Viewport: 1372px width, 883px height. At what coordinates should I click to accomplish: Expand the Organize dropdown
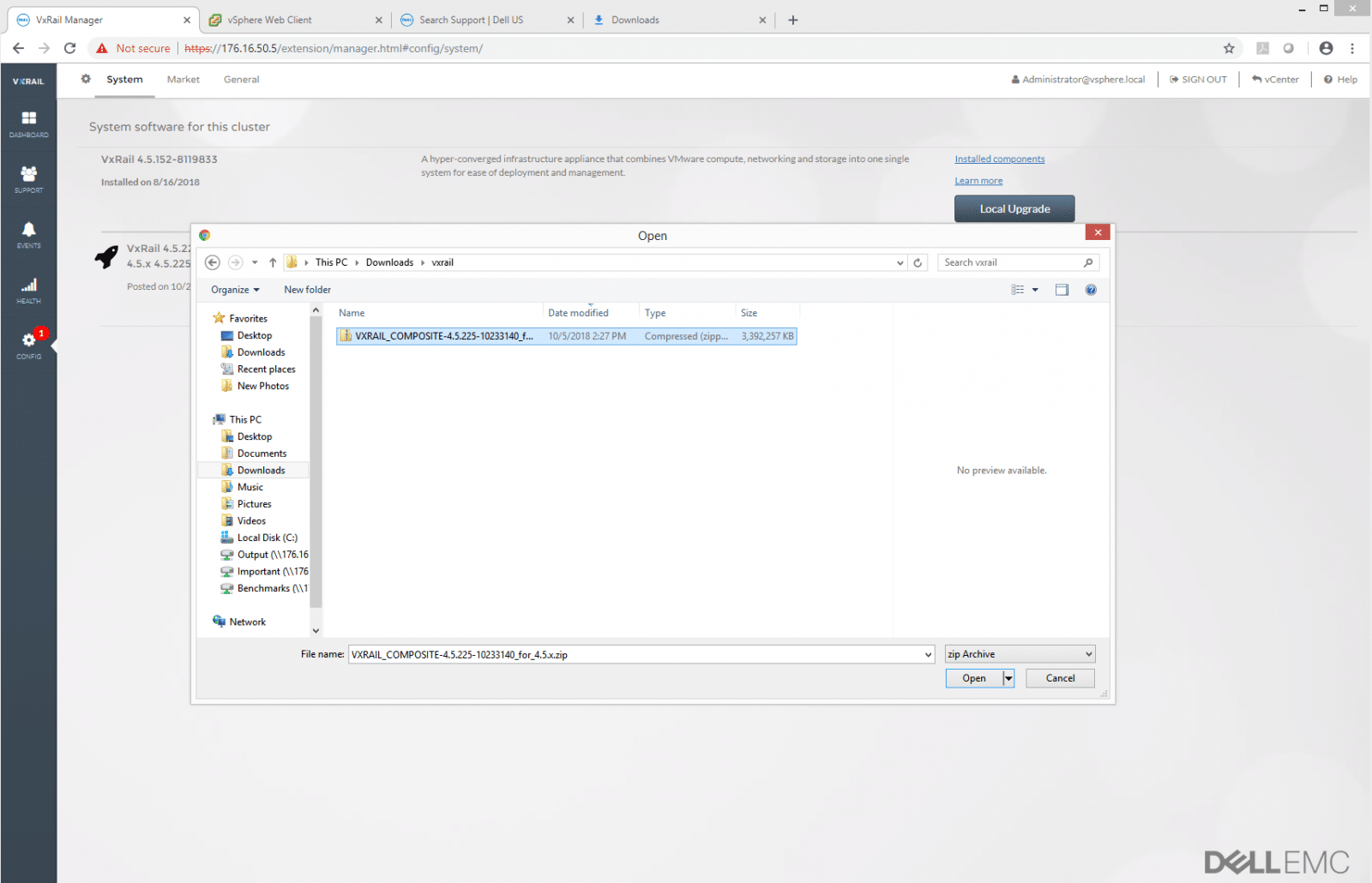pos(236,290)
